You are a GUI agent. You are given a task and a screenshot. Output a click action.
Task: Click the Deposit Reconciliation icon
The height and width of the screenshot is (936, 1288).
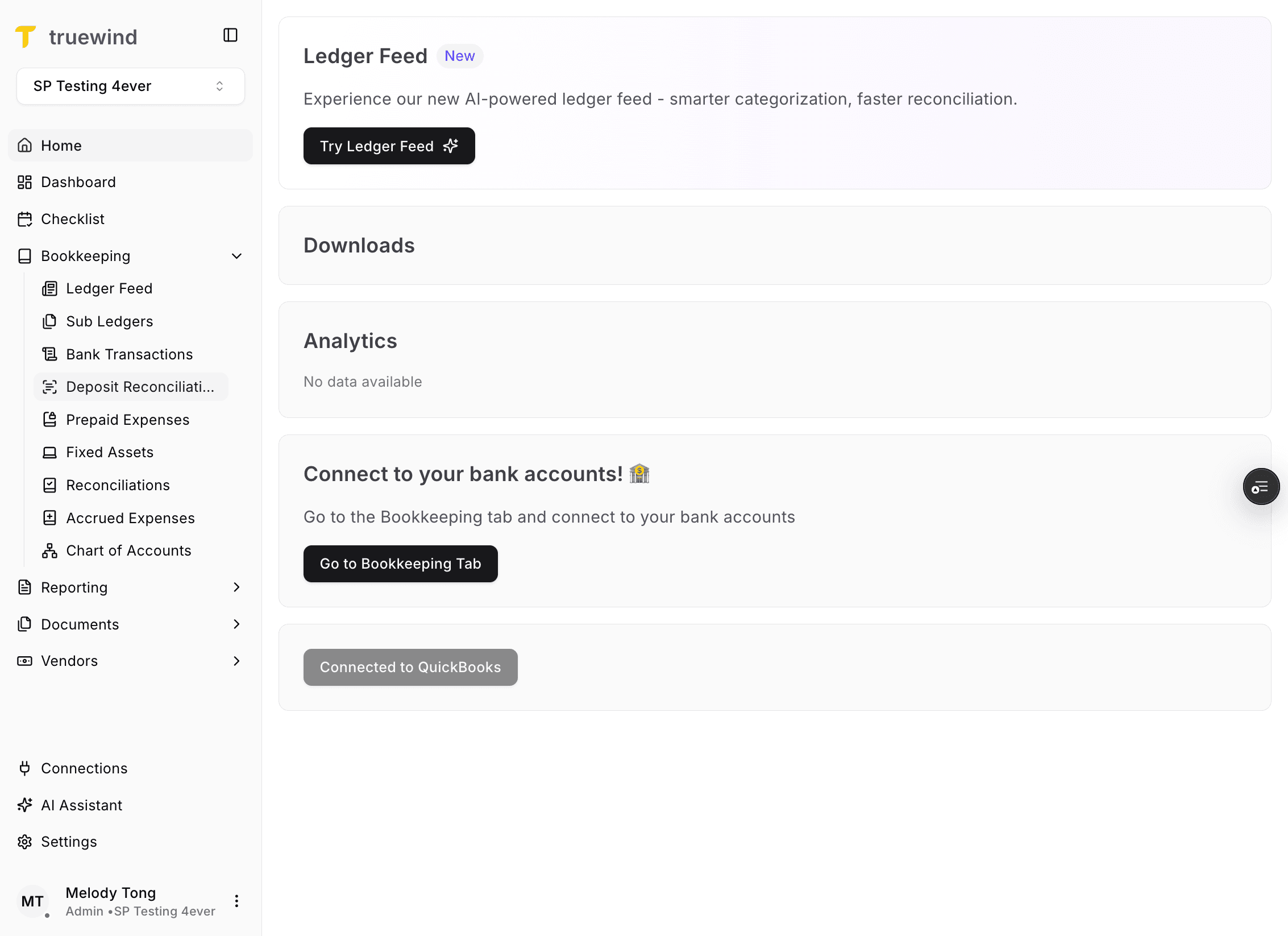[x=50, y=387]
